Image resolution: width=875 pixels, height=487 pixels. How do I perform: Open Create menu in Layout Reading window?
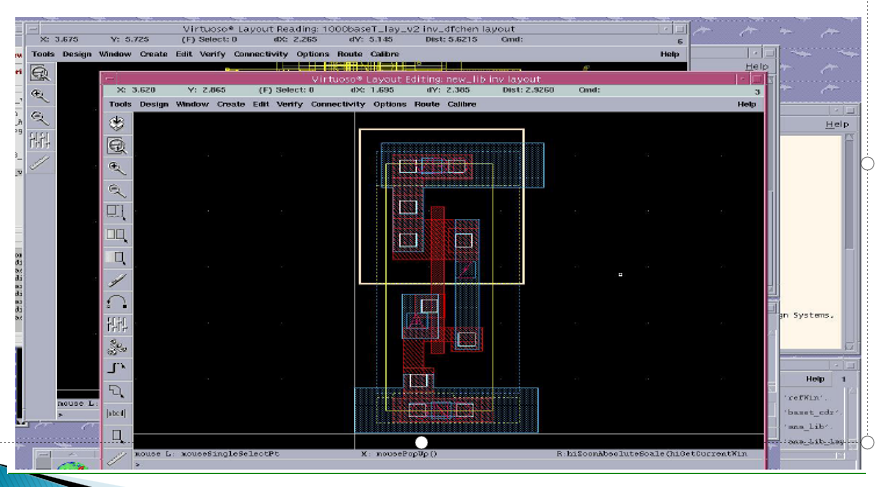click(x=153, y=54)
